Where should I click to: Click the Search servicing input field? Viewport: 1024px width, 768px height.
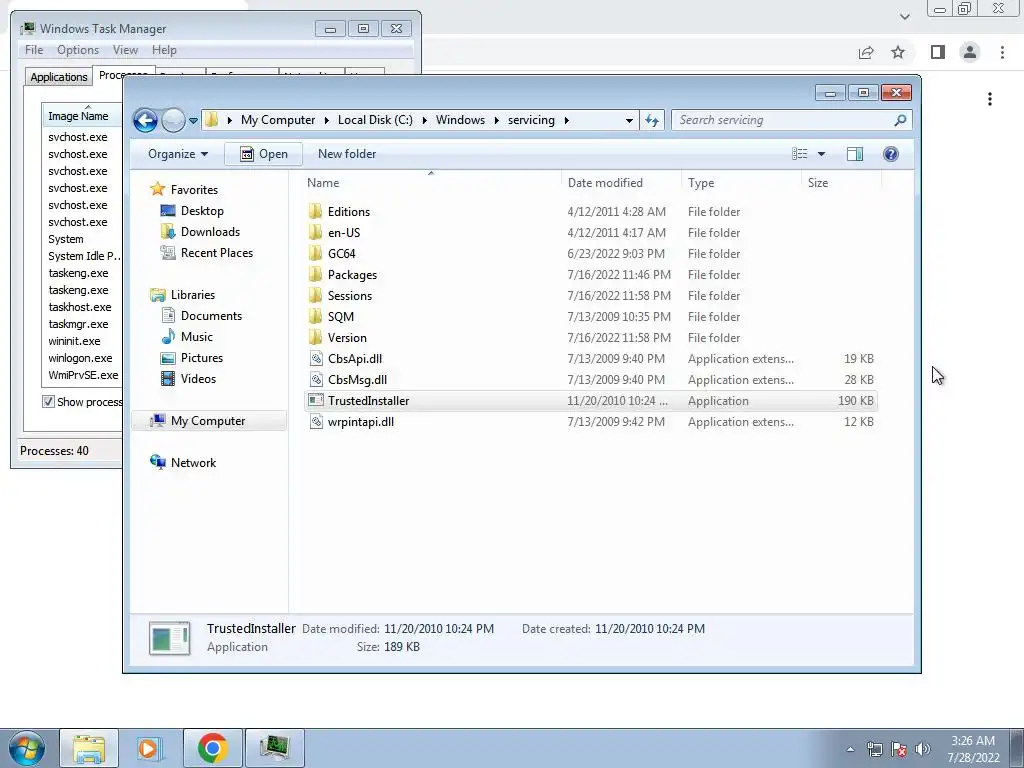point(780,120)
